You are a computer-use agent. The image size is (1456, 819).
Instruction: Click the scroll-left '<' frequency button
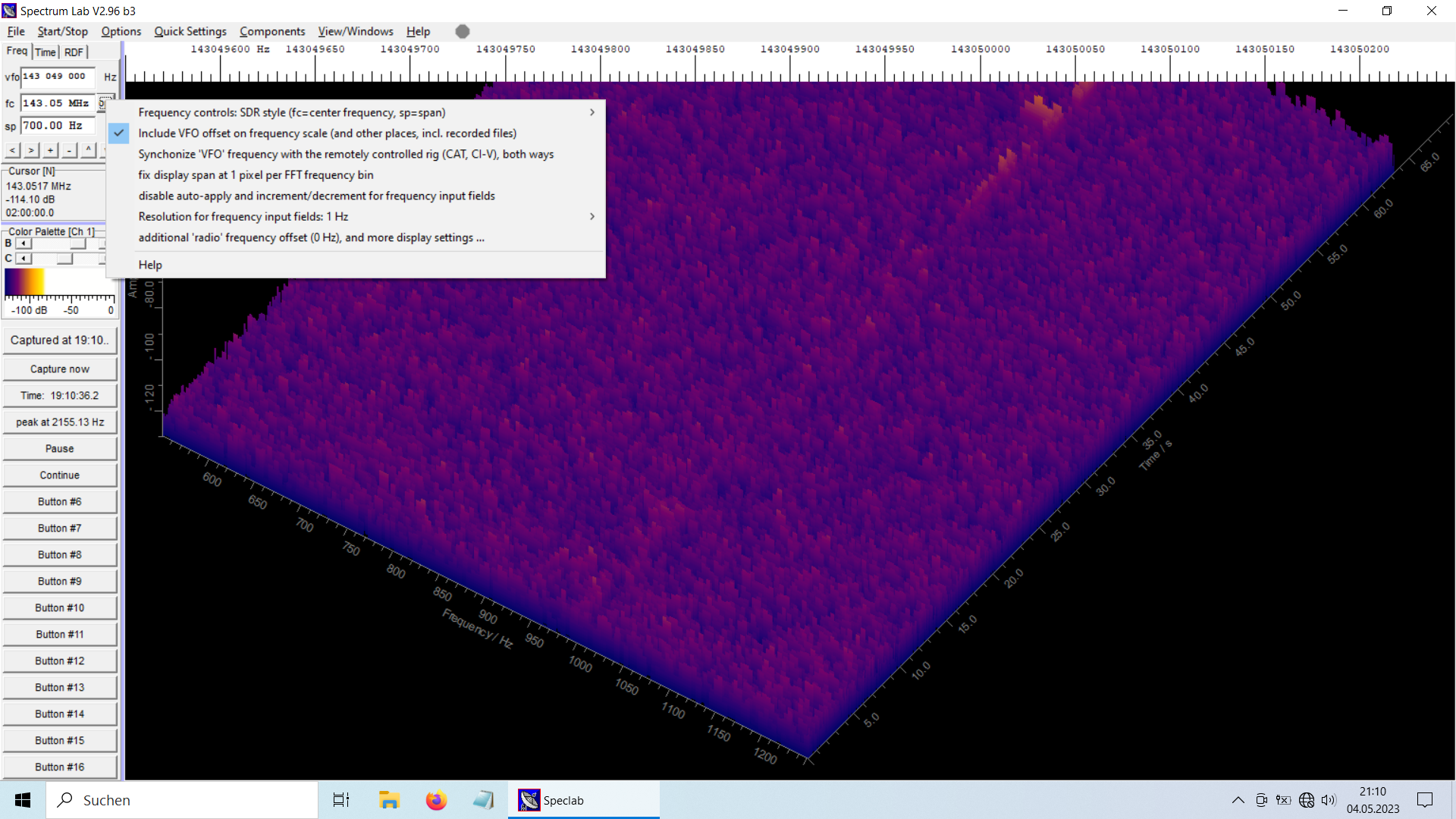12,150
